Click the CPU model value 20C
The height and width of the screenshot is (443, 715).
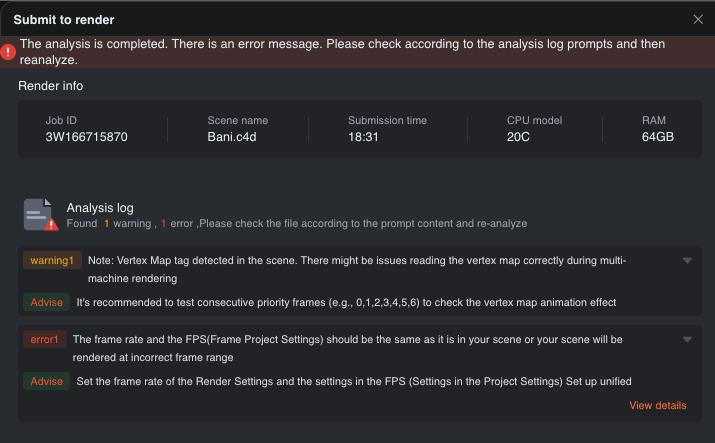pyautogui.click(x=520, y=137)
